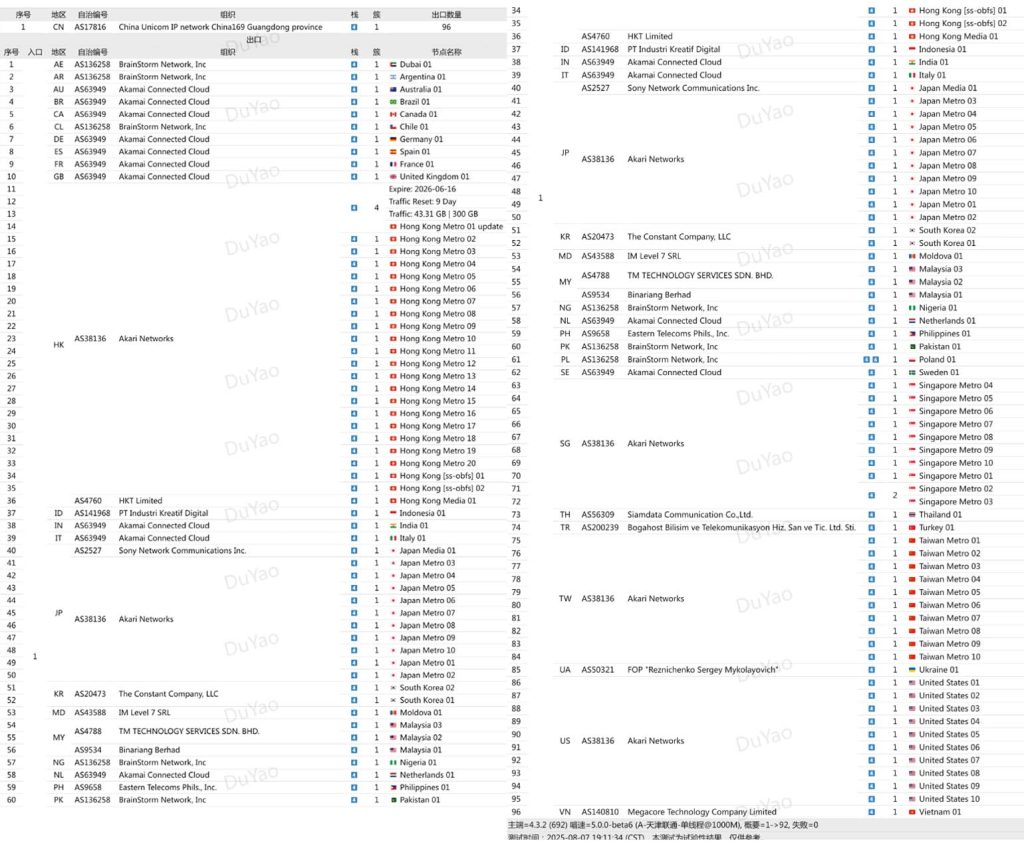Viewport: 1024px width, 843px height.
Task: Select the 'China Unicom IP network China169 Guangdong province' cell
Action: [220, 27]
